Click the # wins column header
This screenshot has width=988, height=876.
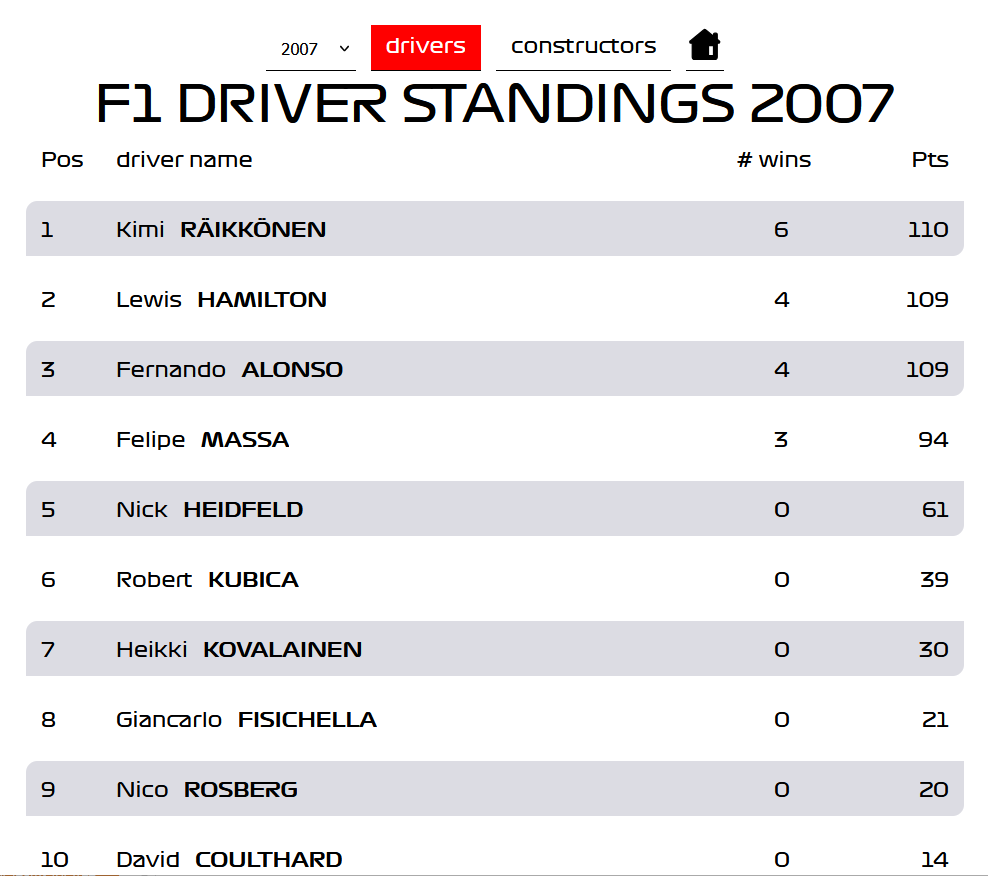point(774,160)
